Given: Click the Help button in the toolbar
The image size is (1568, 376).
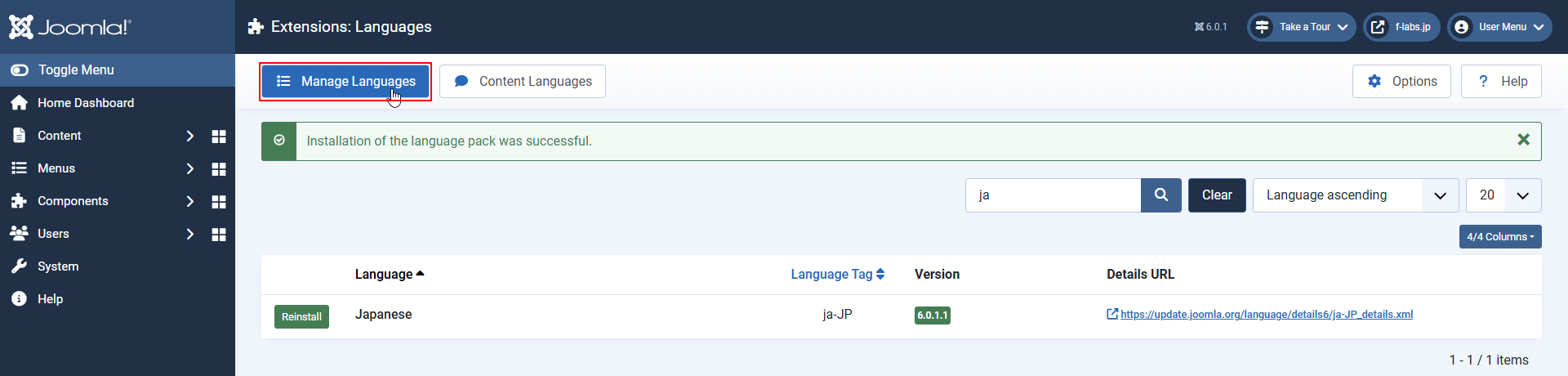Looking at the screenshot, I should [1501, 82].
